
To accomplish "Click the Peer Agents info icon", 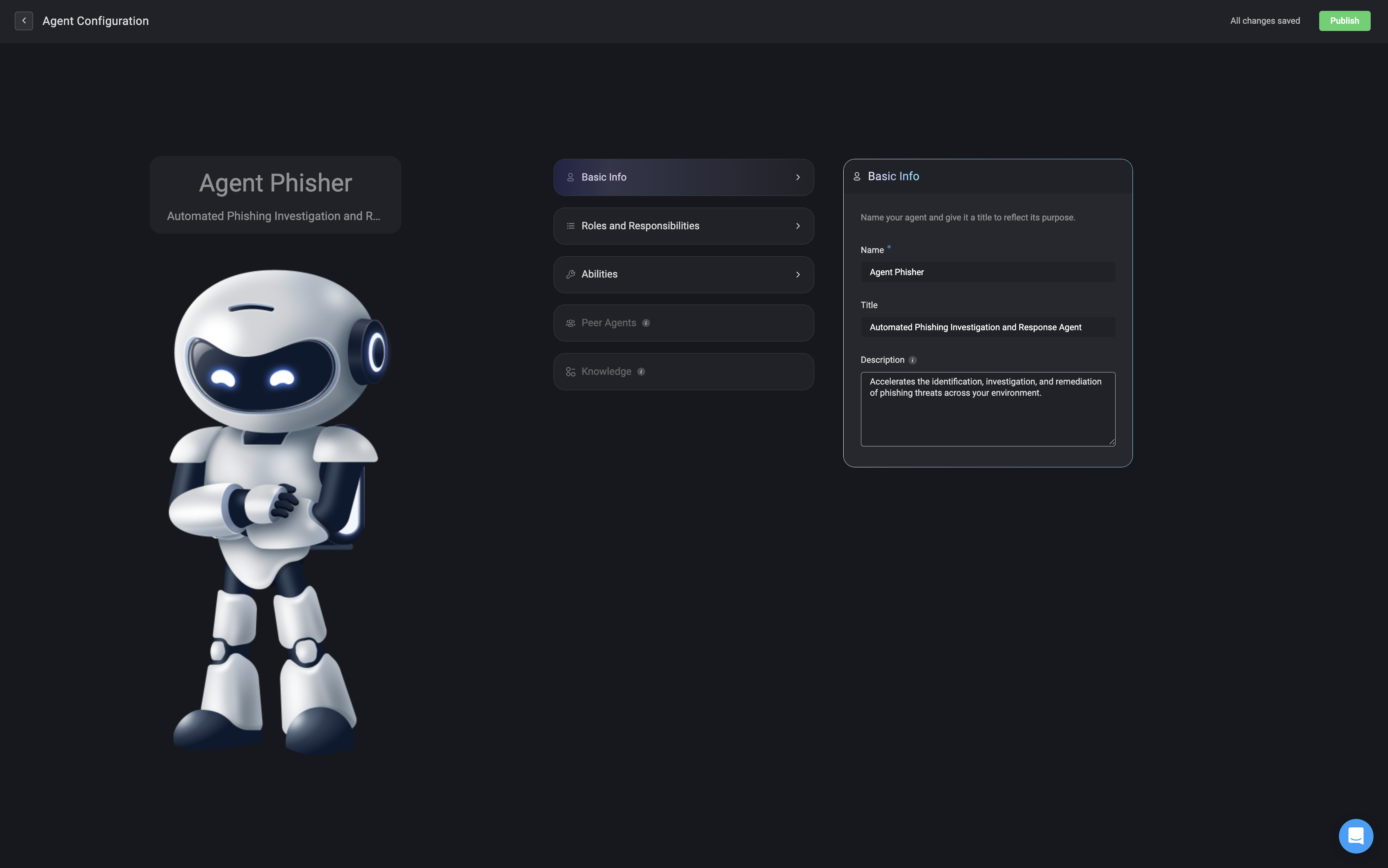I will point(646,323).
